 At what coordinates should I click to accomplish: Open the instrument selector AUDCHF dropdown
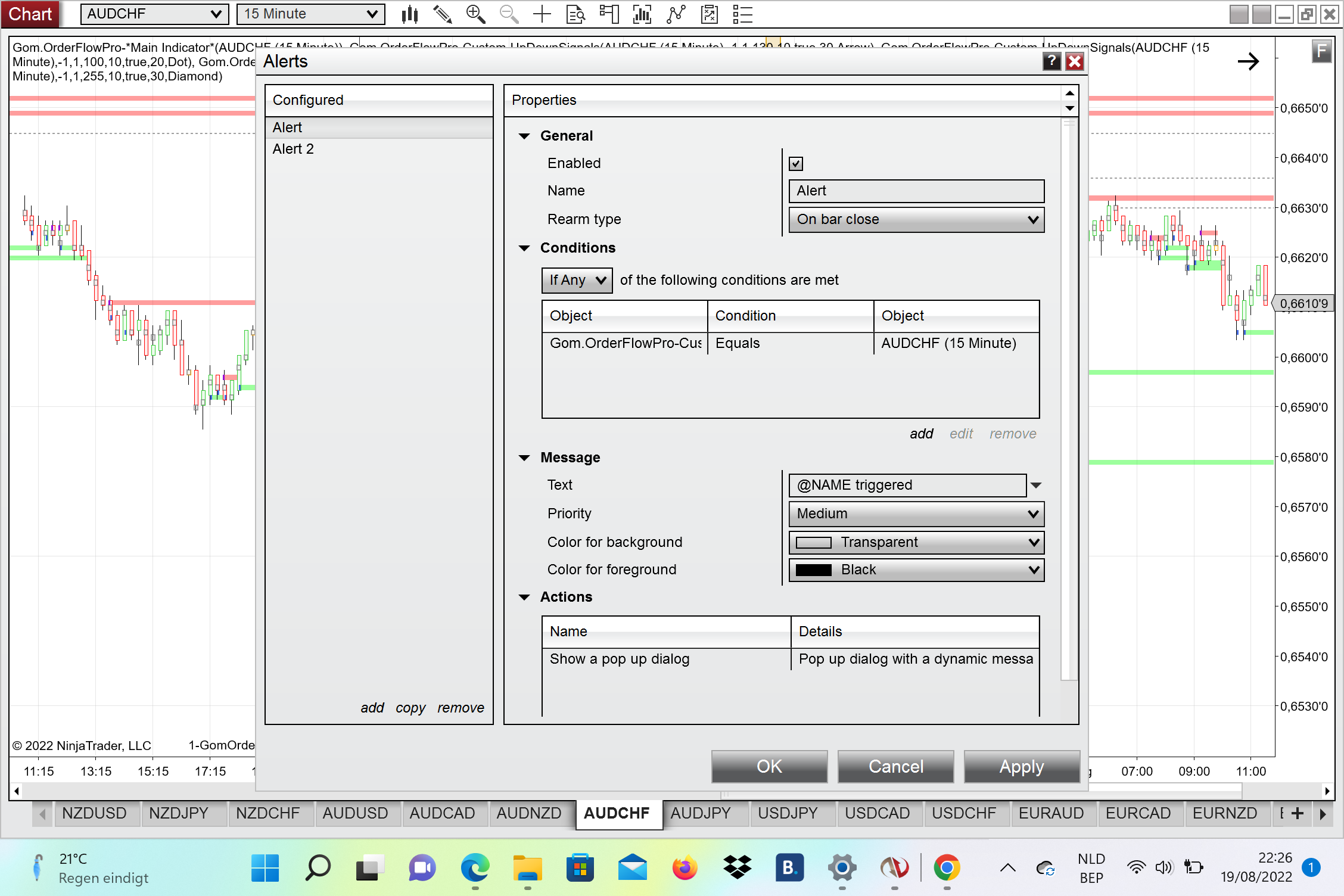coord(154,14)
